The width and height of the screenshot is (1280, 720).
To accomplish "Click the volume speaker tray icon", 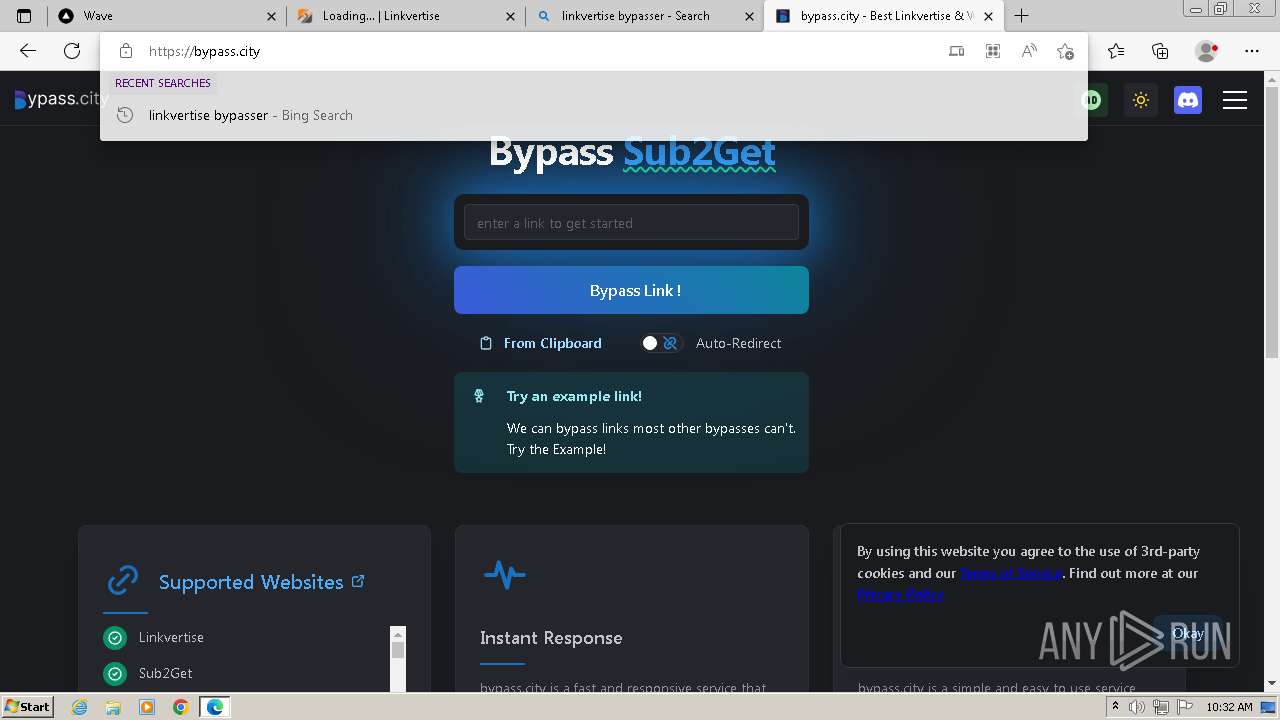I will pyautogui.click(x=1137, y=707).
